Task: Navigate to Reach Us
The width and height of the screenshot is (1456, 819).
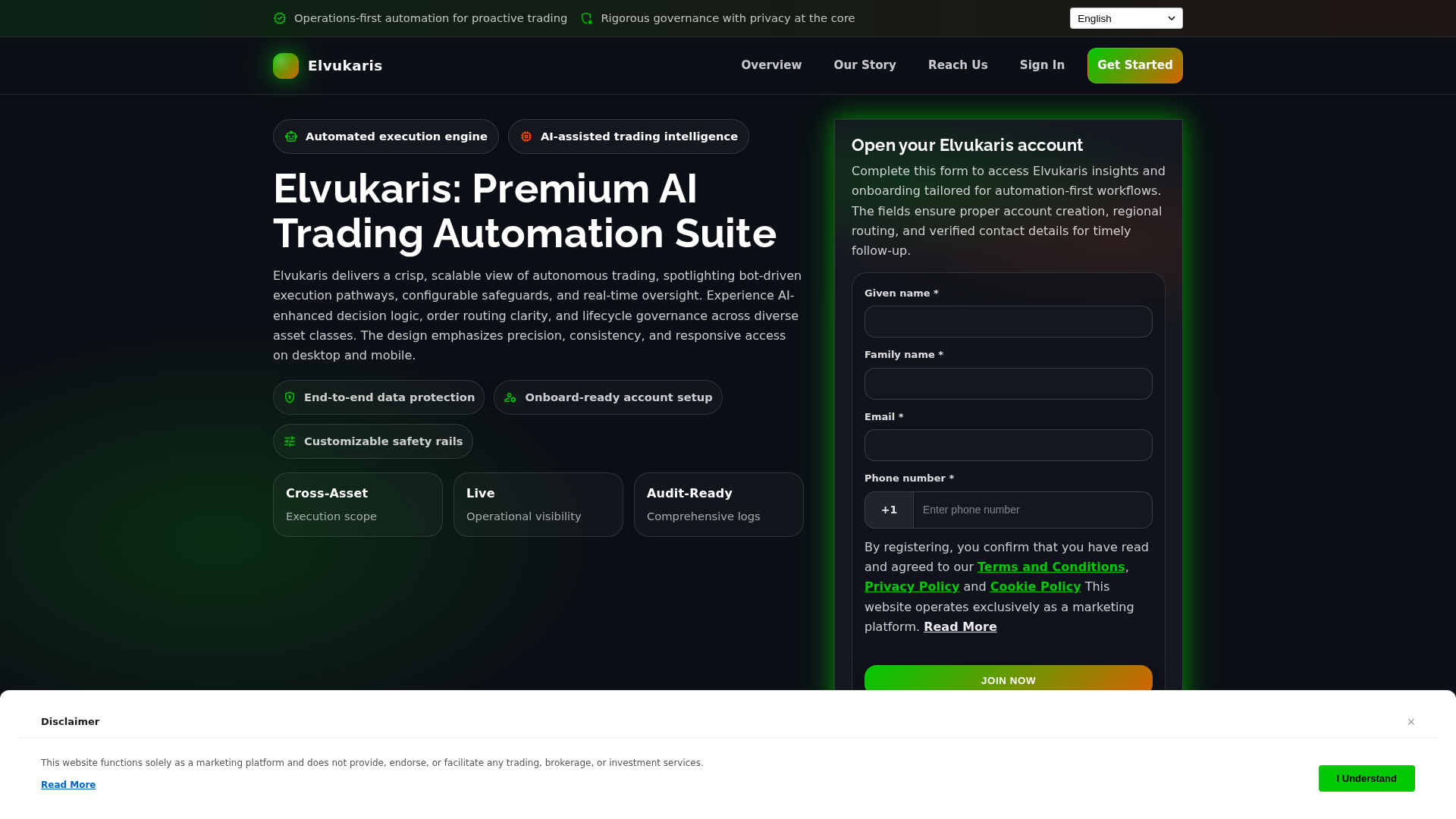Action: click(x=958, y=65)
